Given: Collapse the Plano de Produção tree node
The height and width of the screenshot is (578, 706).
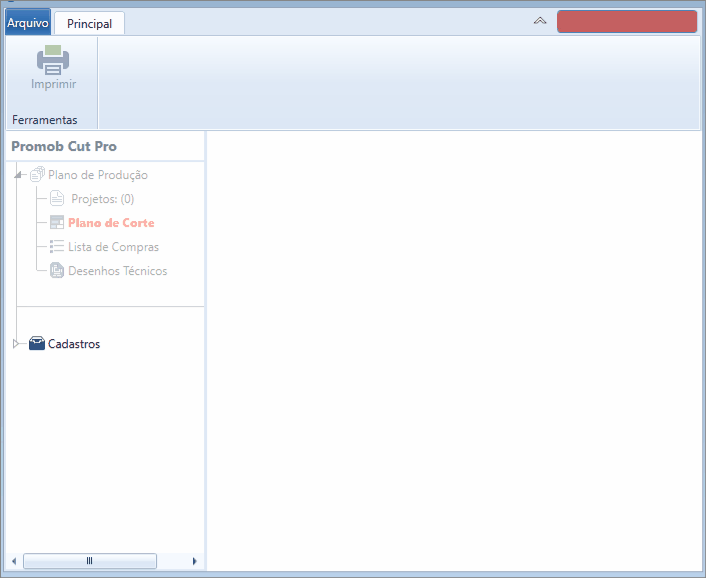Looking at the screenshot, I should coord(18,175).
